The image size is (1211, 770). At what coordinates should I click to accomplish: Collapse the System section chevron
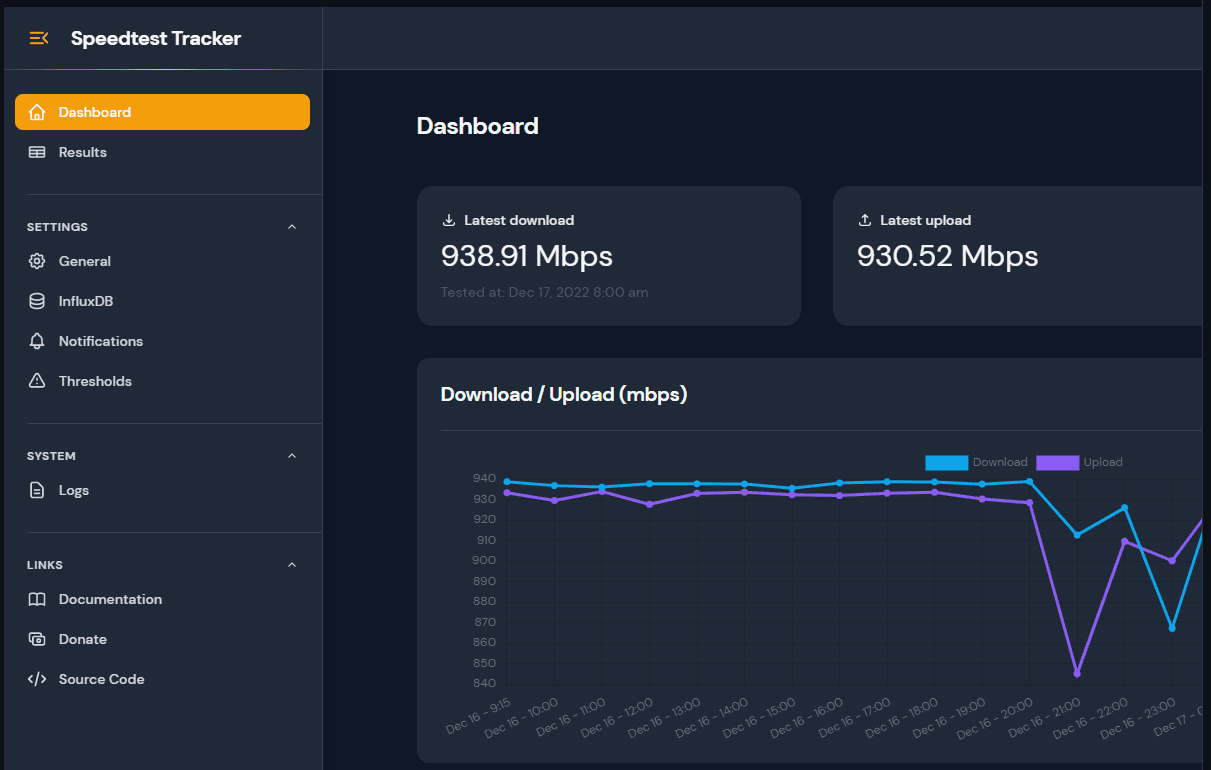click(x=292, y=456)
